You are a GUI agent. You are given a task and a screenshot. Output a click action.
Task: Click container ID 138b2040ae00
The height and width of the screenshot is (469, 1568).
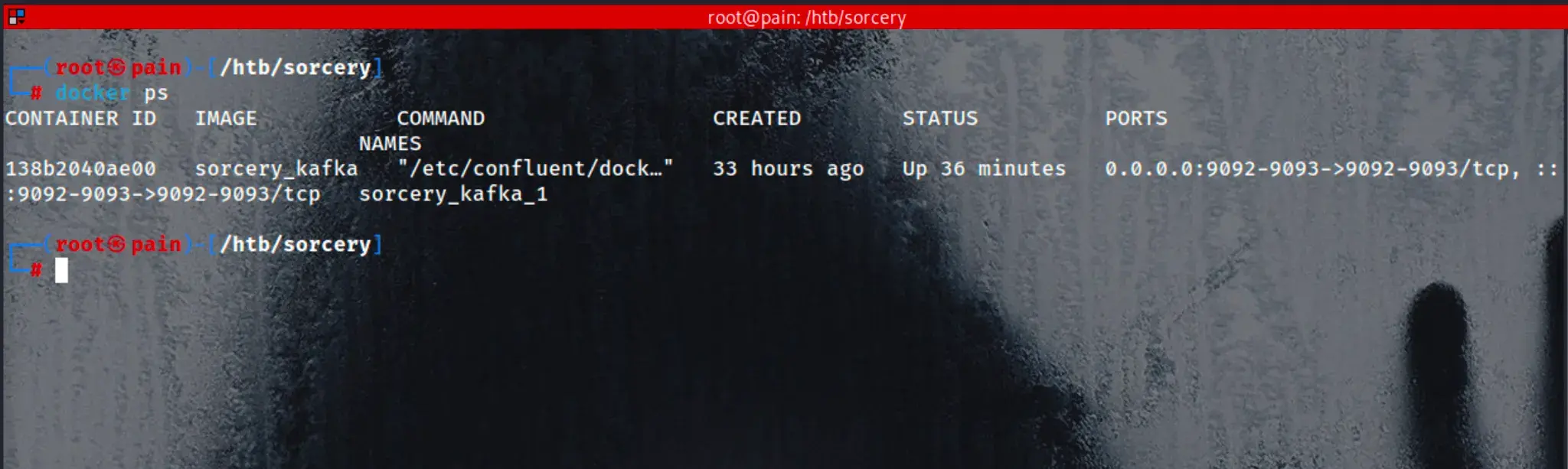click(x=80, y=169)
